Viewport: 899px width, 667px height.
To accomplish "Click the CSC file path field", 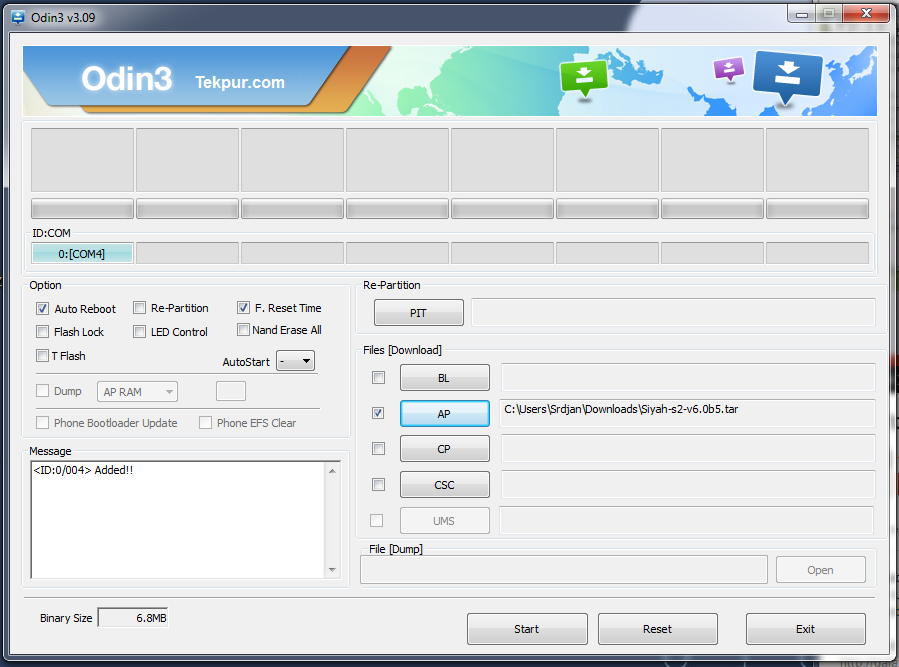I will pos(688,485).
